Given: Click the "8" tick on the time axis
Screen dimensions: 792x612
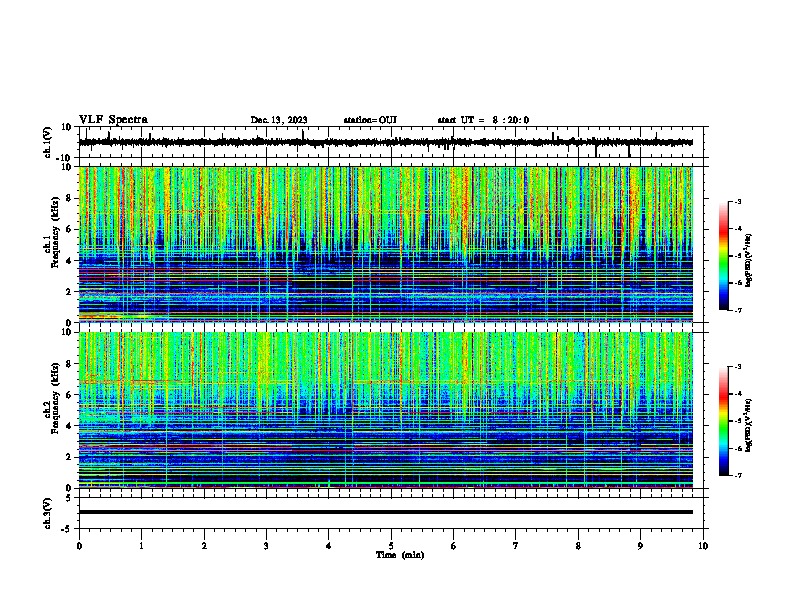Looking at the screenshot, I should coord(578,546).
